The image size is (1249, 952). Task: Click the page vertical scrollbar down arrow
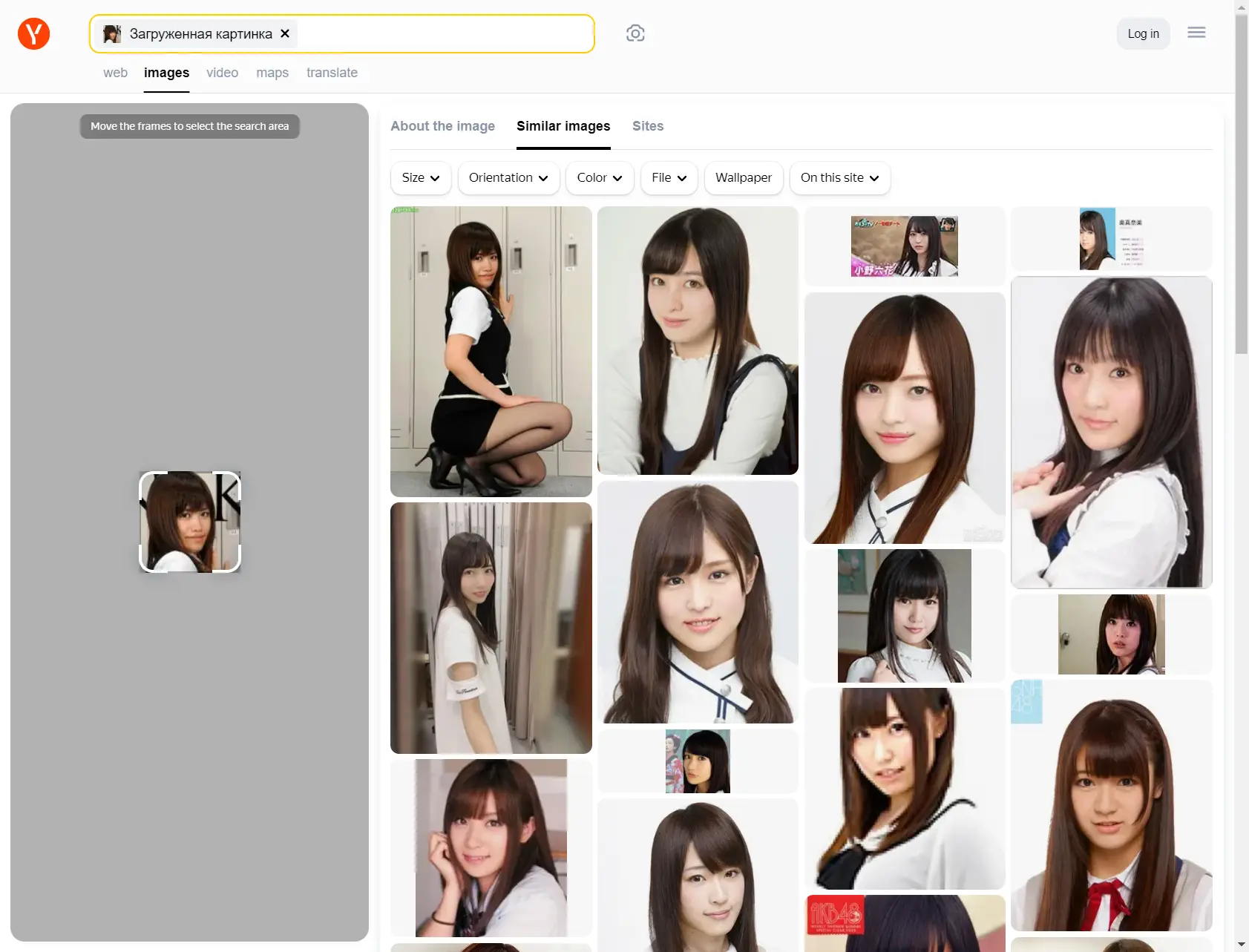[1242, 945]
